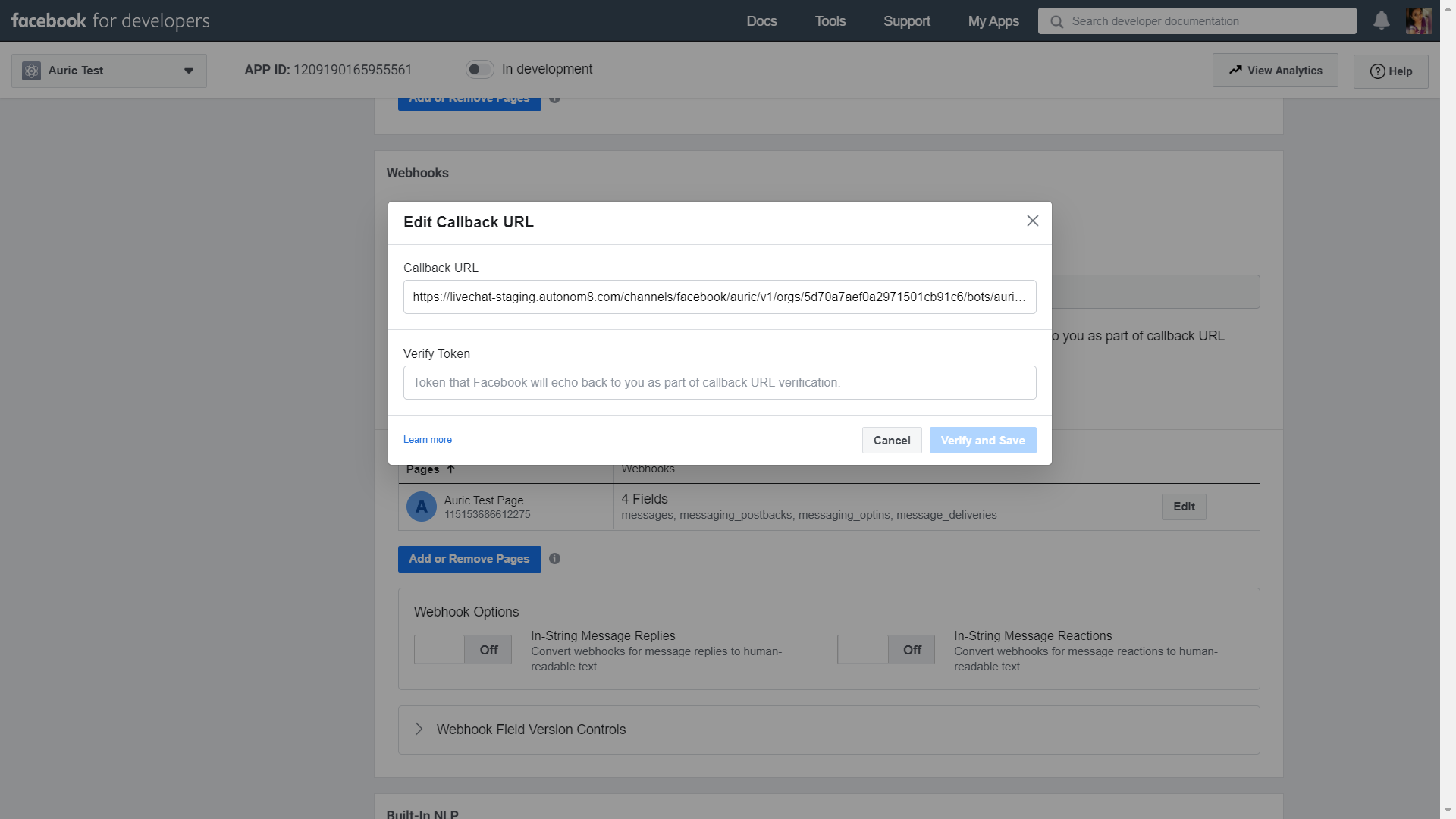Click the facebook for developers logo
The width and height of the screenshot is (1456, 819).
(111, 20)
